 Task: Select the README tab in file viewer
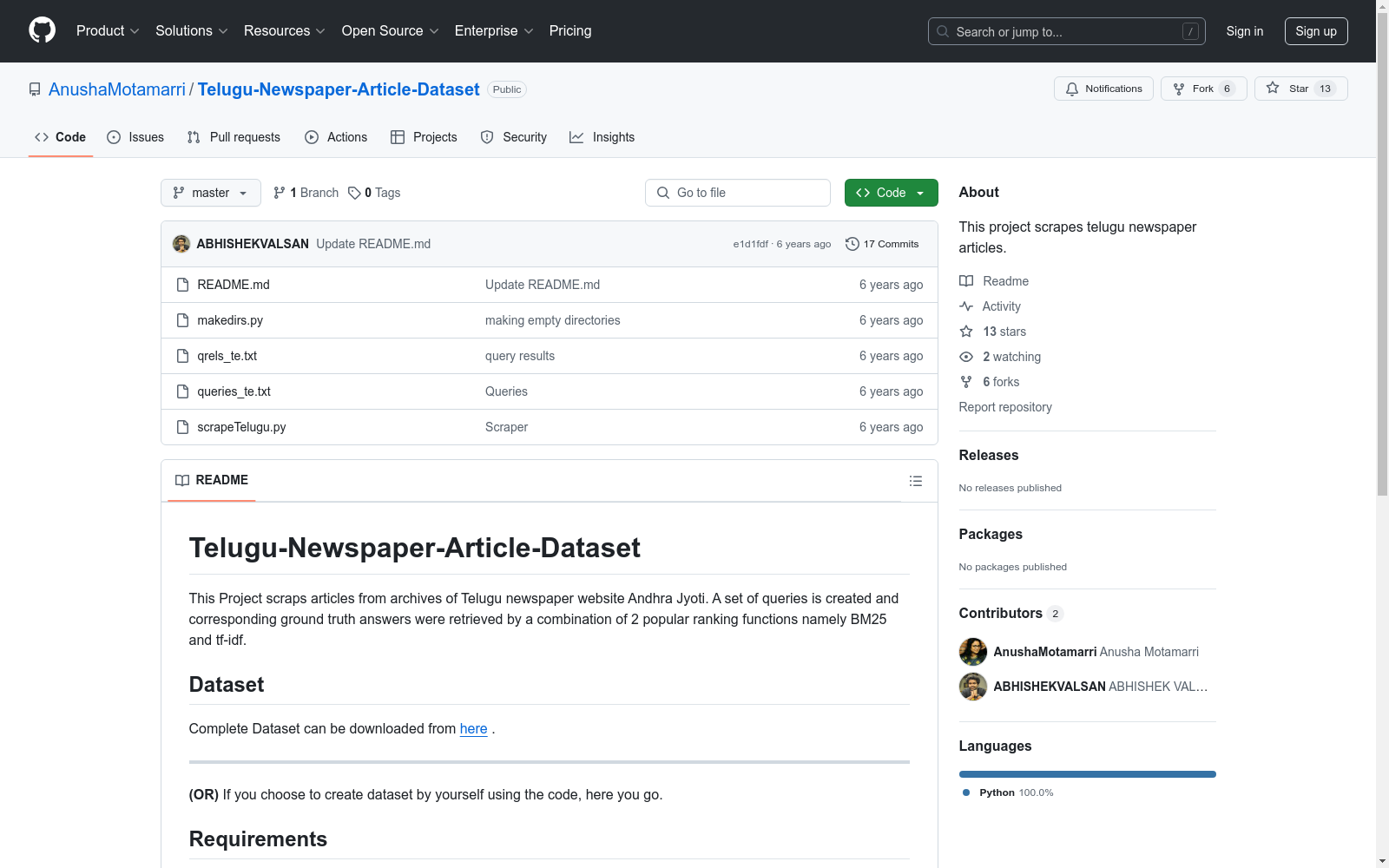click(212, 480)
